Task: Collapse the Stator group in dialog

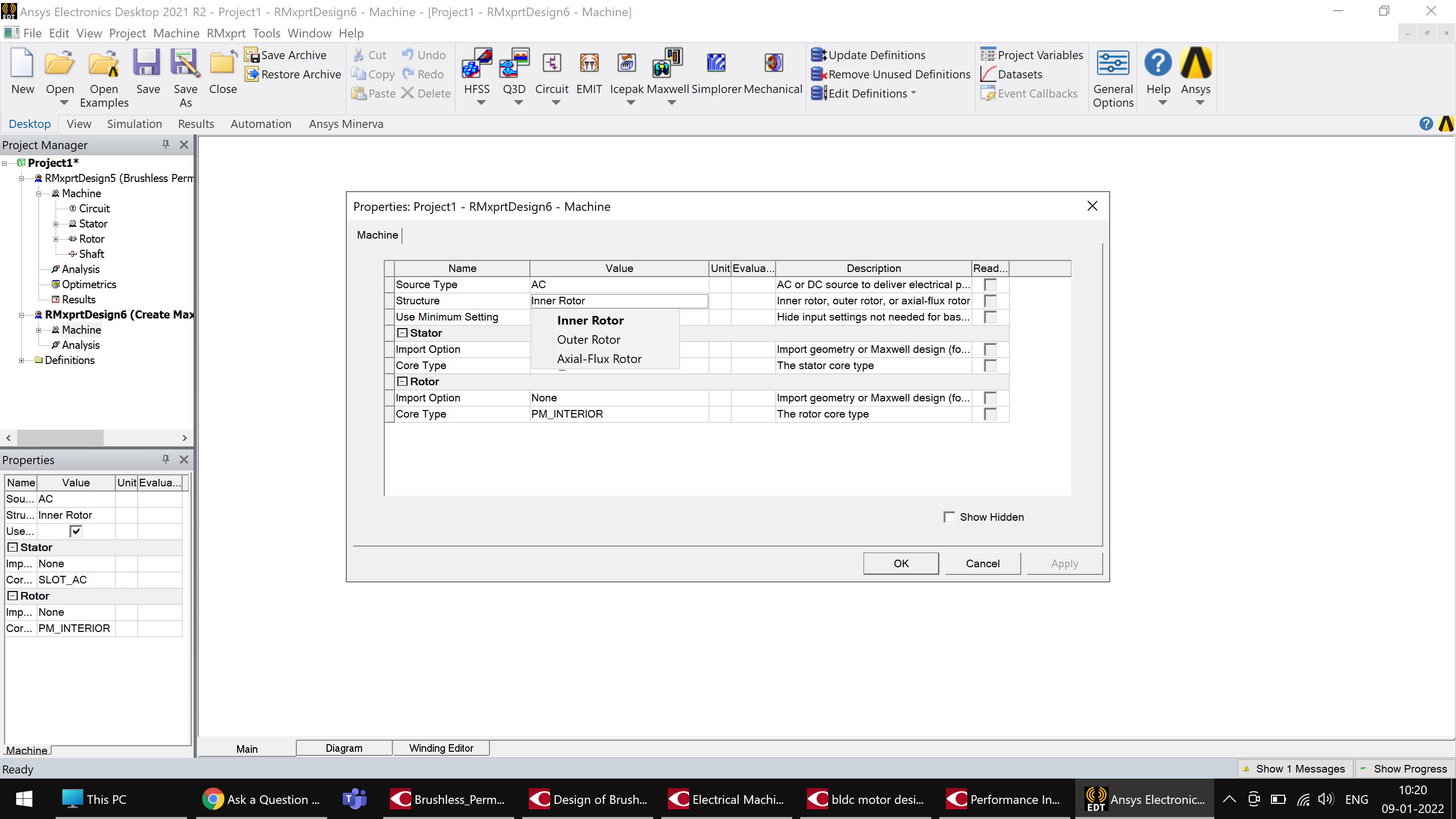Action: click(x=402, y=333)
